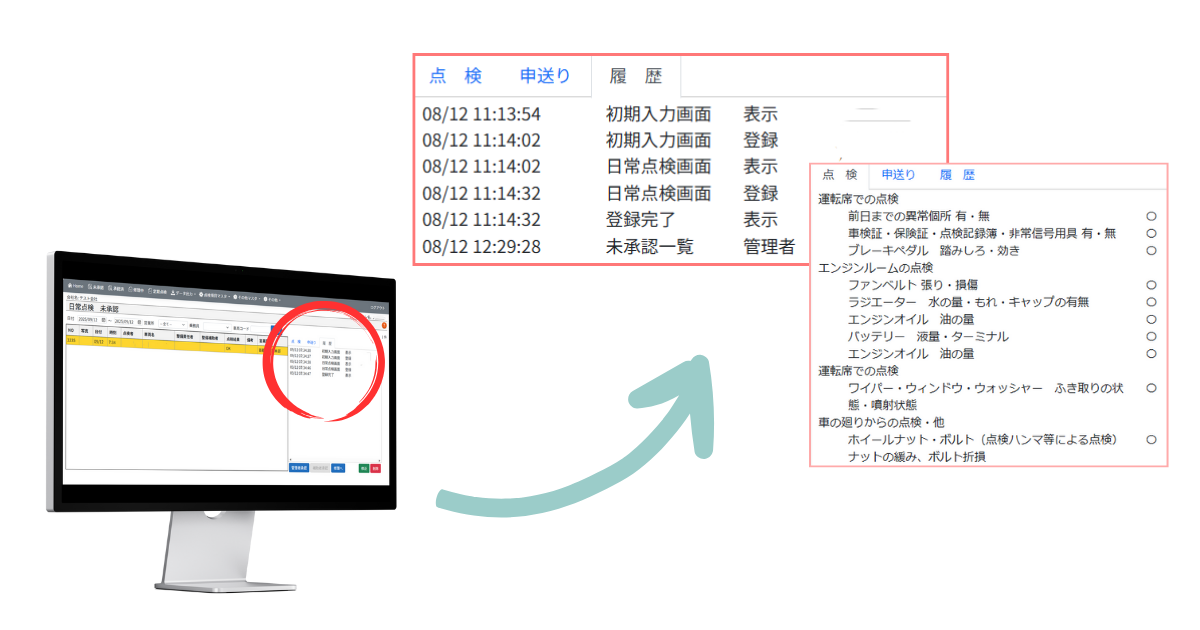Click the orange round icon below ログアウト
This screenshot has height=630, width=1200.
[384, 325]
